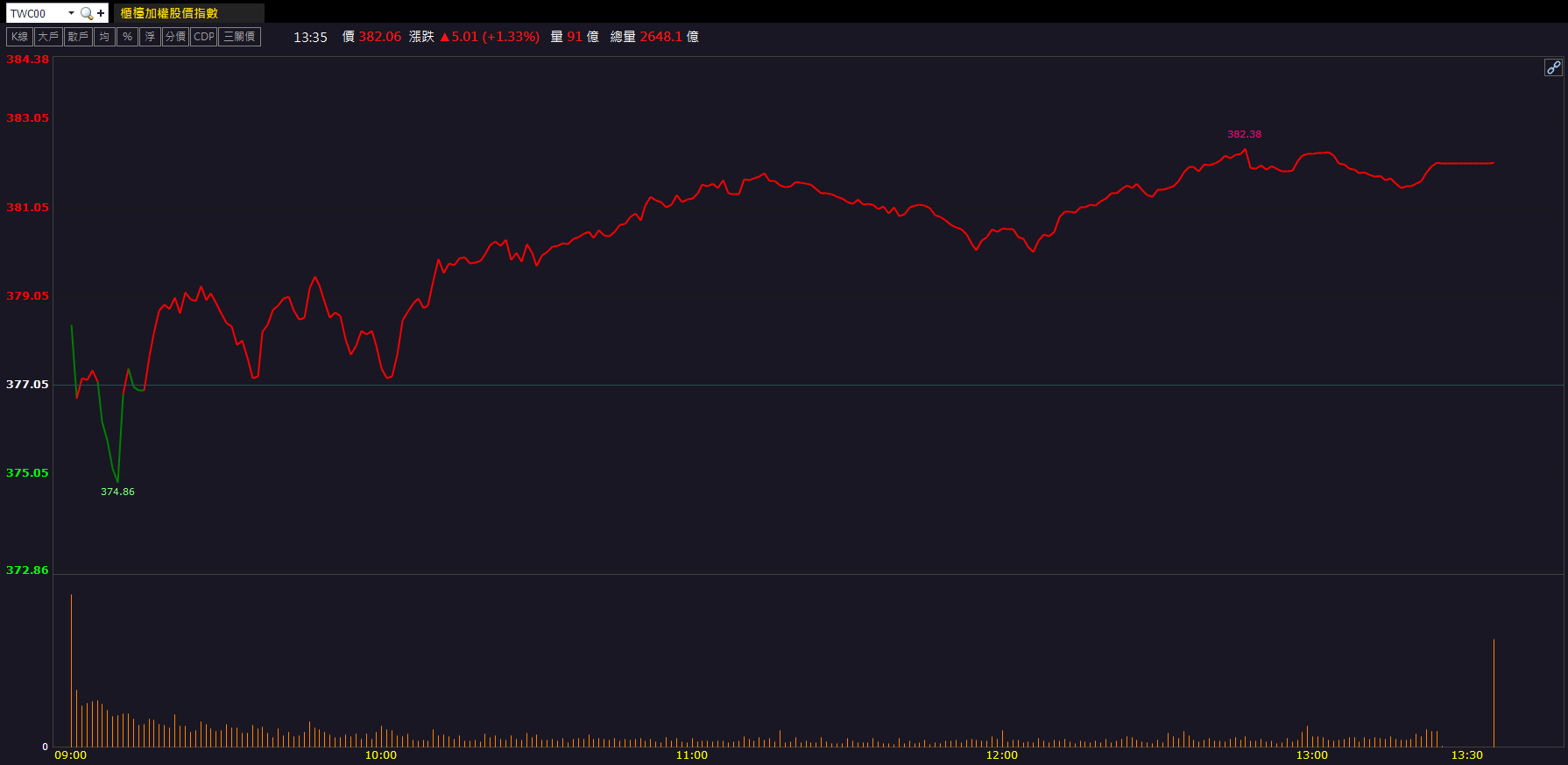Viewport: 1568px width, 765px height.
Task: Click the 13:00 time axis label
Action: click(1312, 755)
